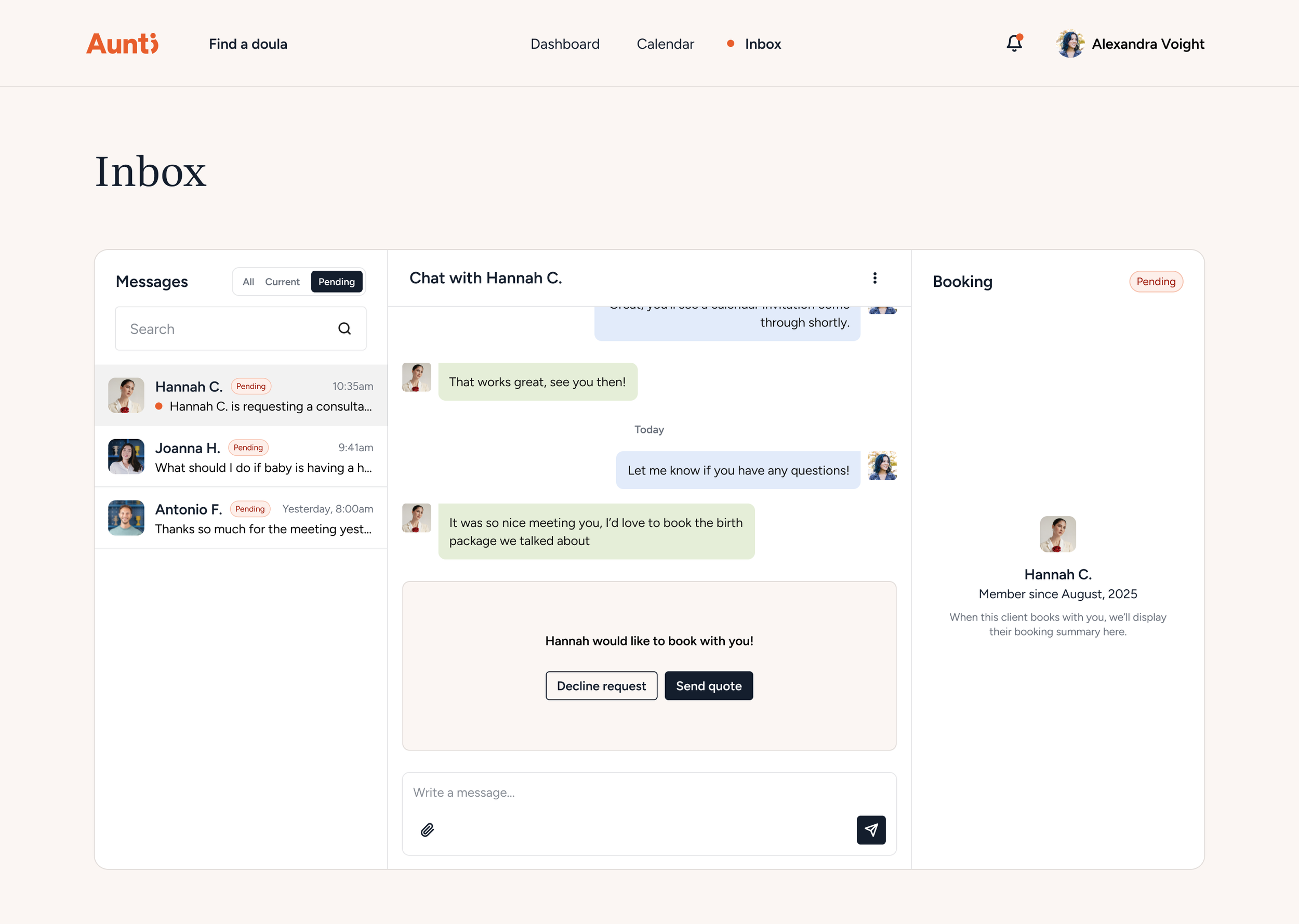Viewport: 1299px width, 924px height.
Task: Open Antonio F. conversation in list
Action: click(241, 518)
